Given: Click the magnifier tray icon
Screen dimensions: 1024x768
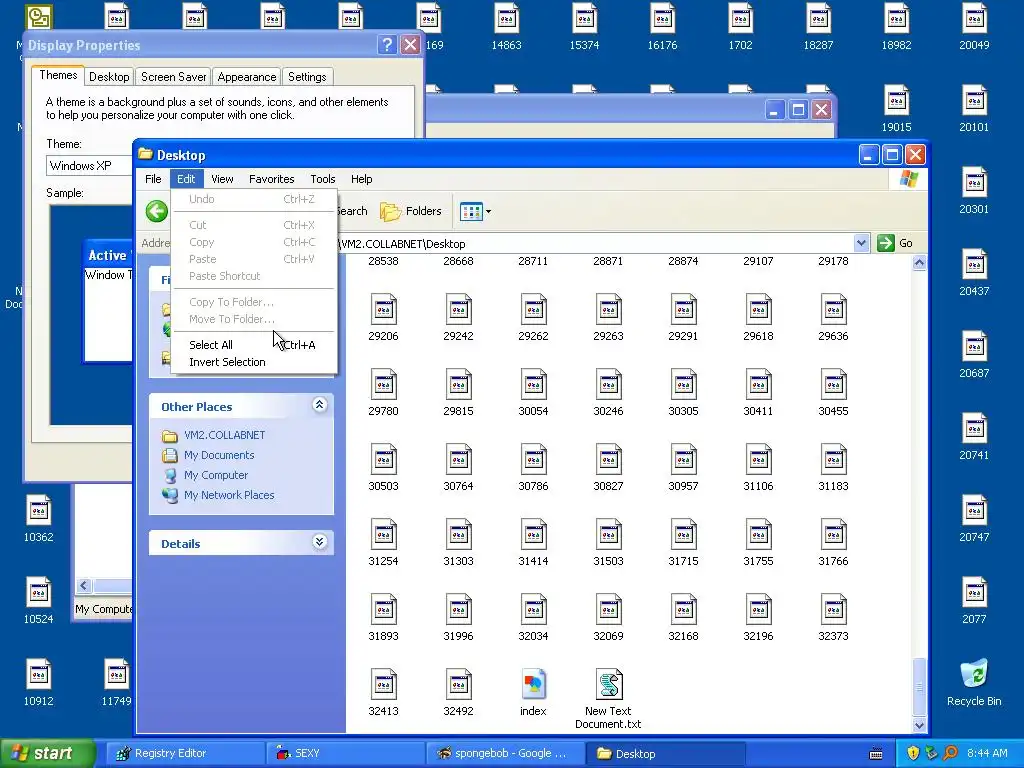Looking at the screenshot, I should [950, 754].
